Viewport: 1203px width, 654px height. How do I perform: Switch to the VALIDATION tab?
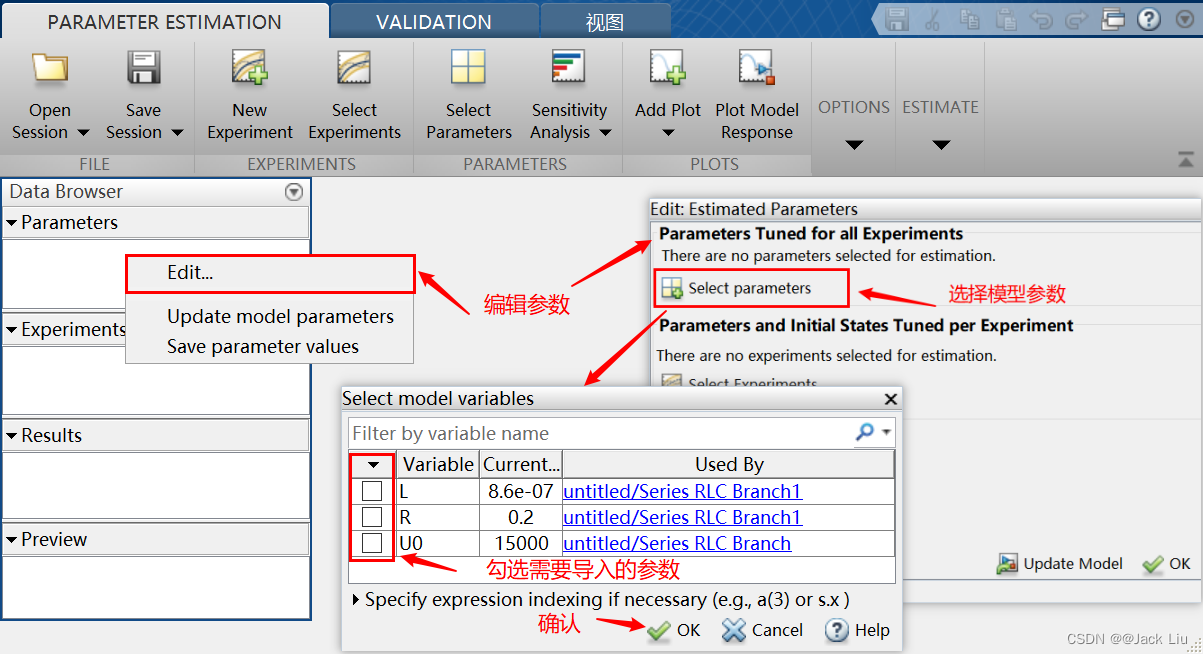click(x=434, y=21)
